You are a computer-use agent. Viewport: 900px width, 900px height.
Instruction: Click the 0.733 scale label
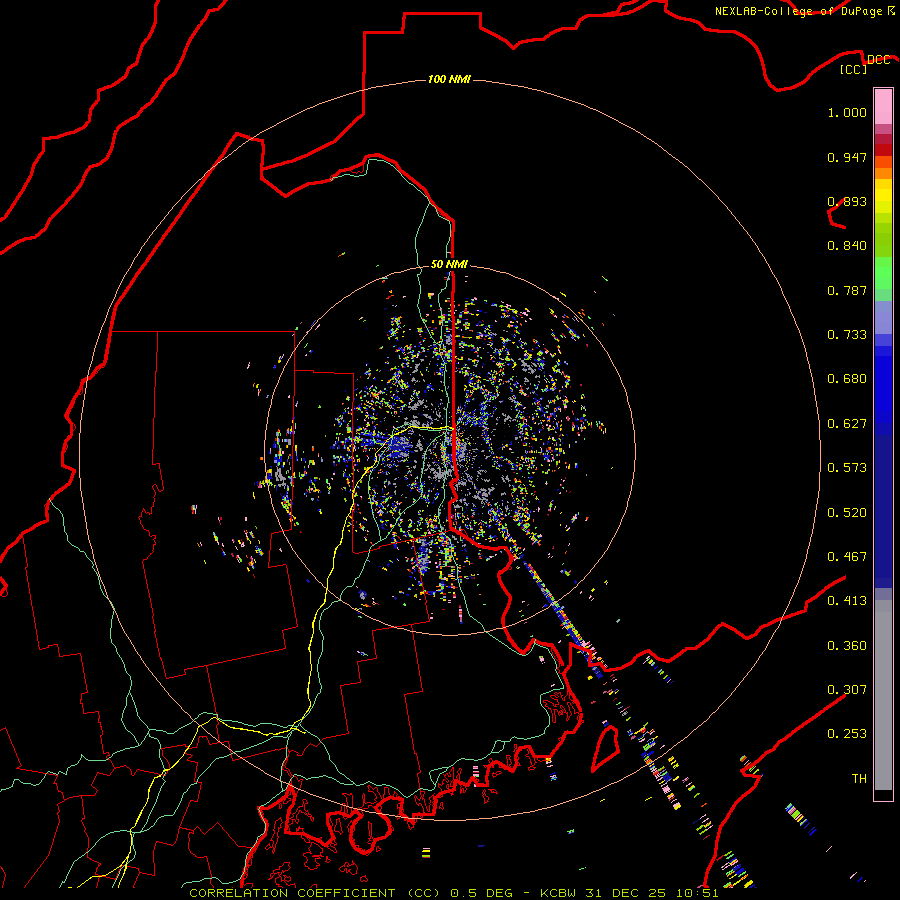pos(847,335)
